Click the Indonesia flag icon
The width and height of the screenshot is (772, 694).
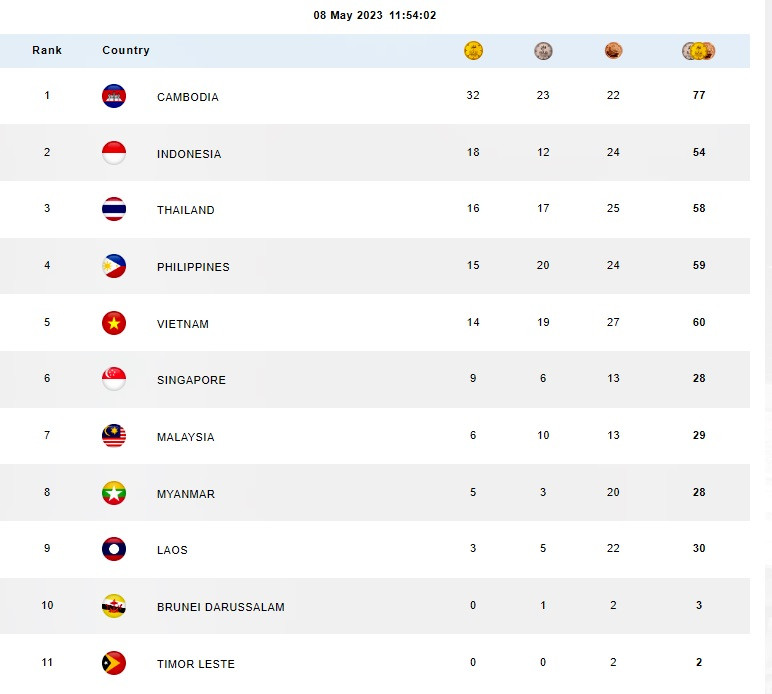(x=114, y=153)
